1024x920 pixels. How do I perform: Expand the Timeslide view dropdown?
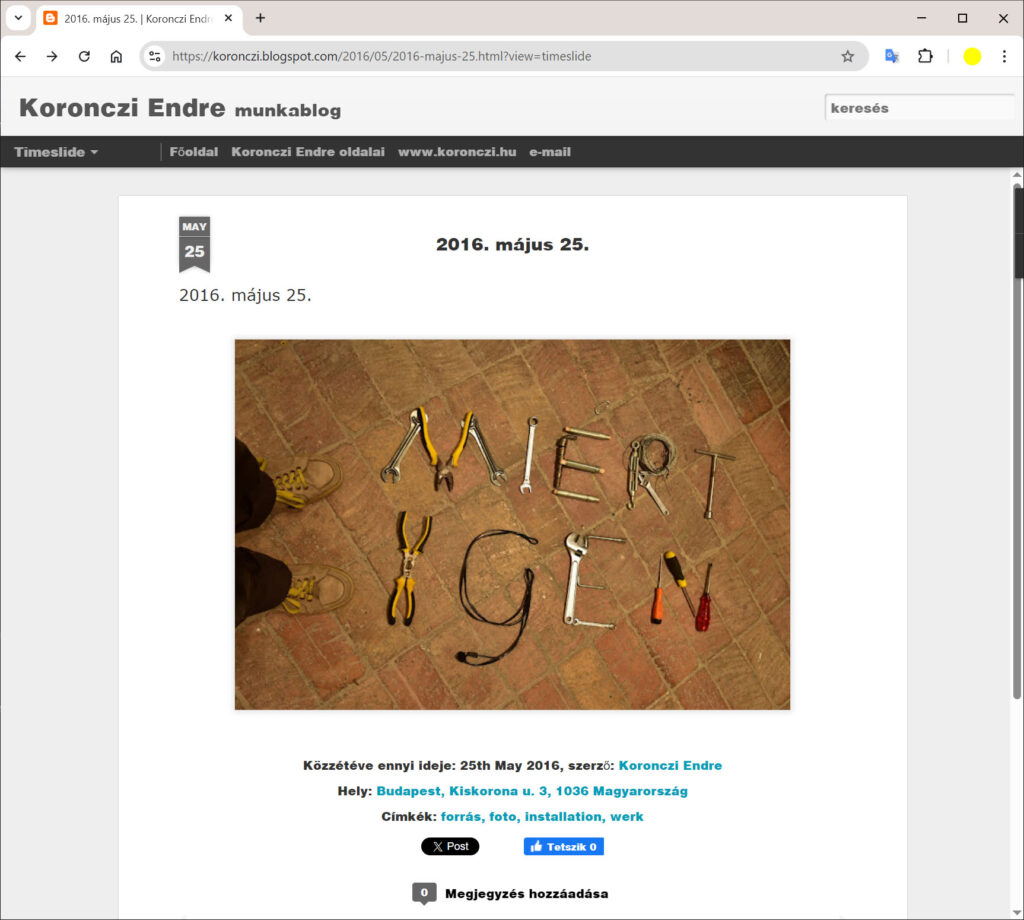pos(56,152)
